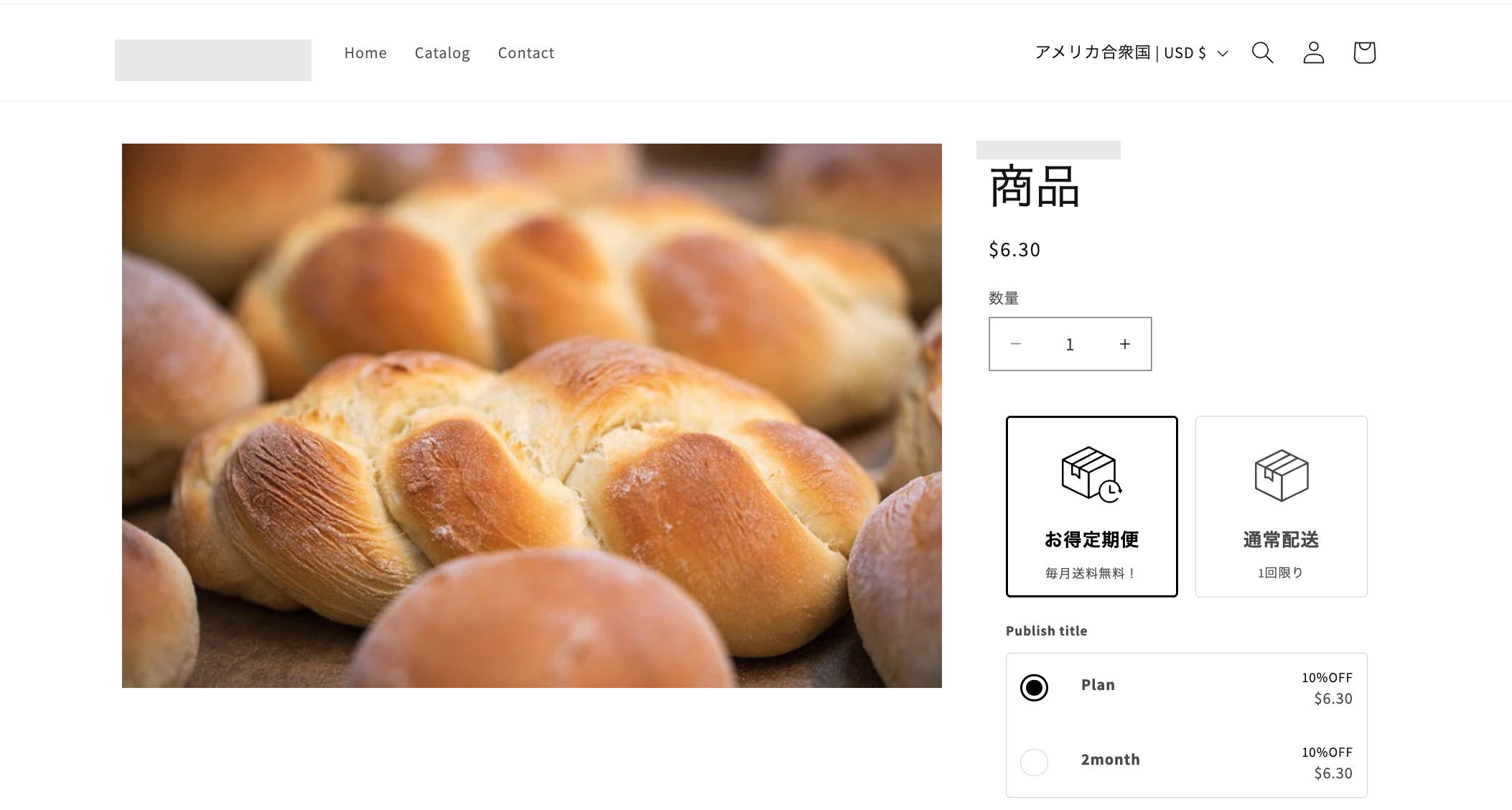Choose the お得定期便 subscription card

point(1091,506)
